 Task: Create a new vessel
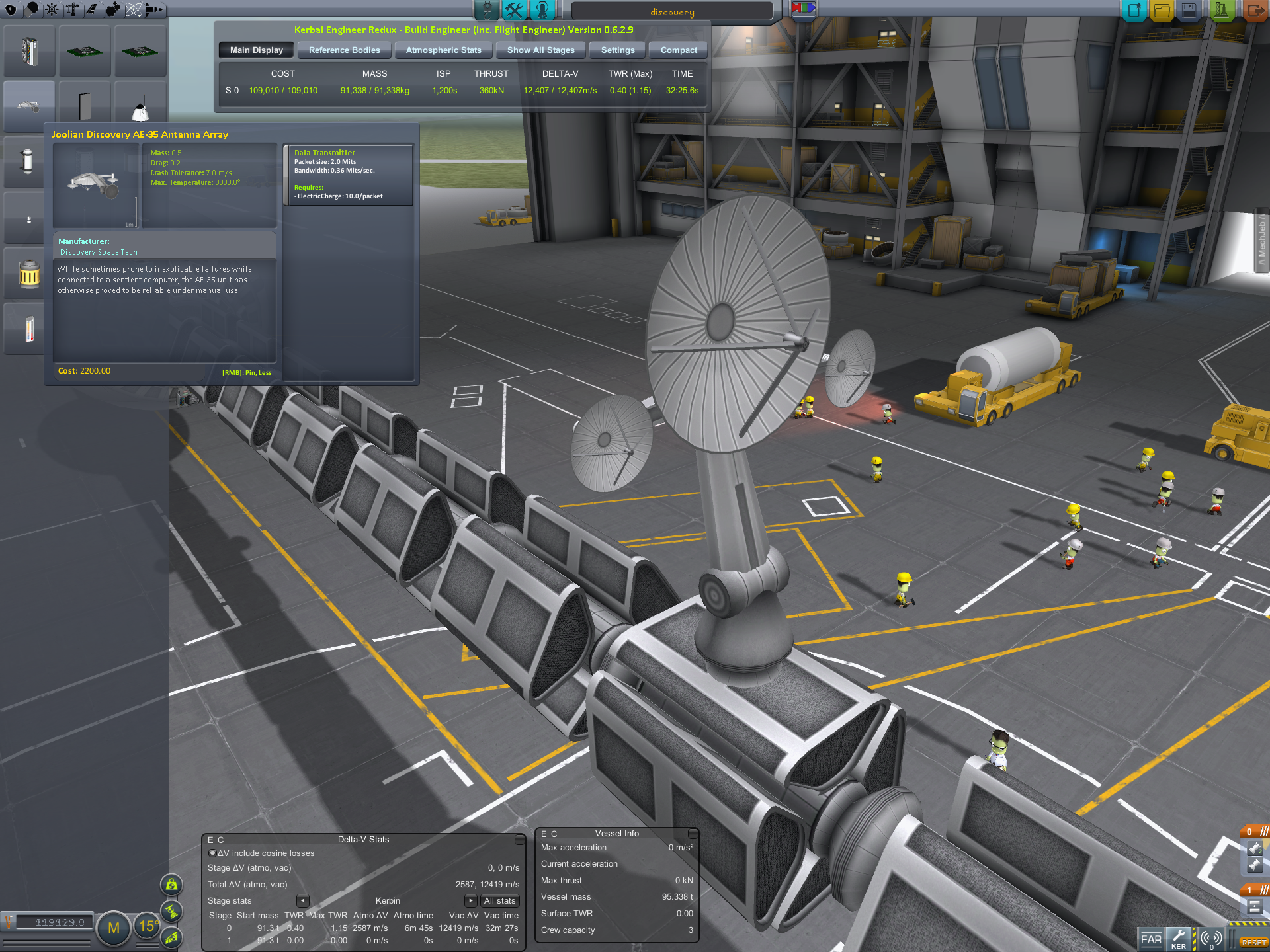[1134, 10]
